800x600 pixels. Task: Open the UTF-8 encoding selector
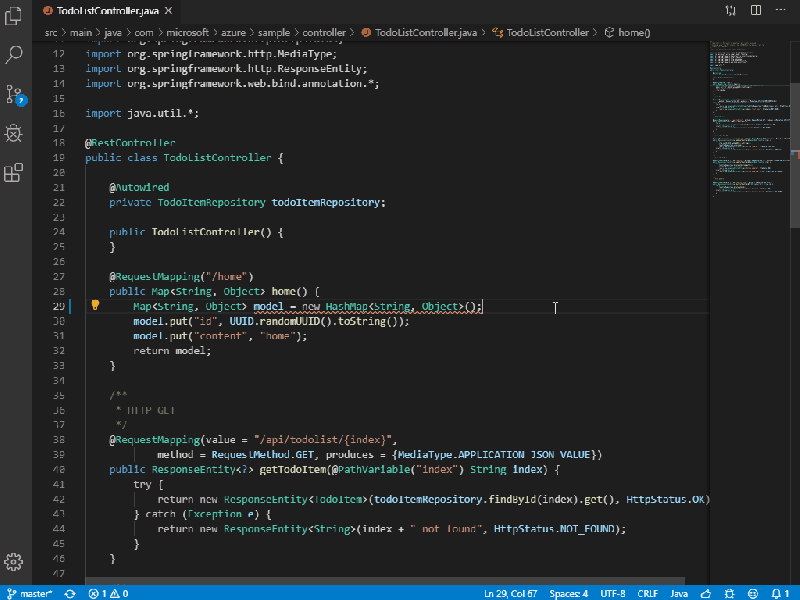pyautogui.click(x=612, y=593)
